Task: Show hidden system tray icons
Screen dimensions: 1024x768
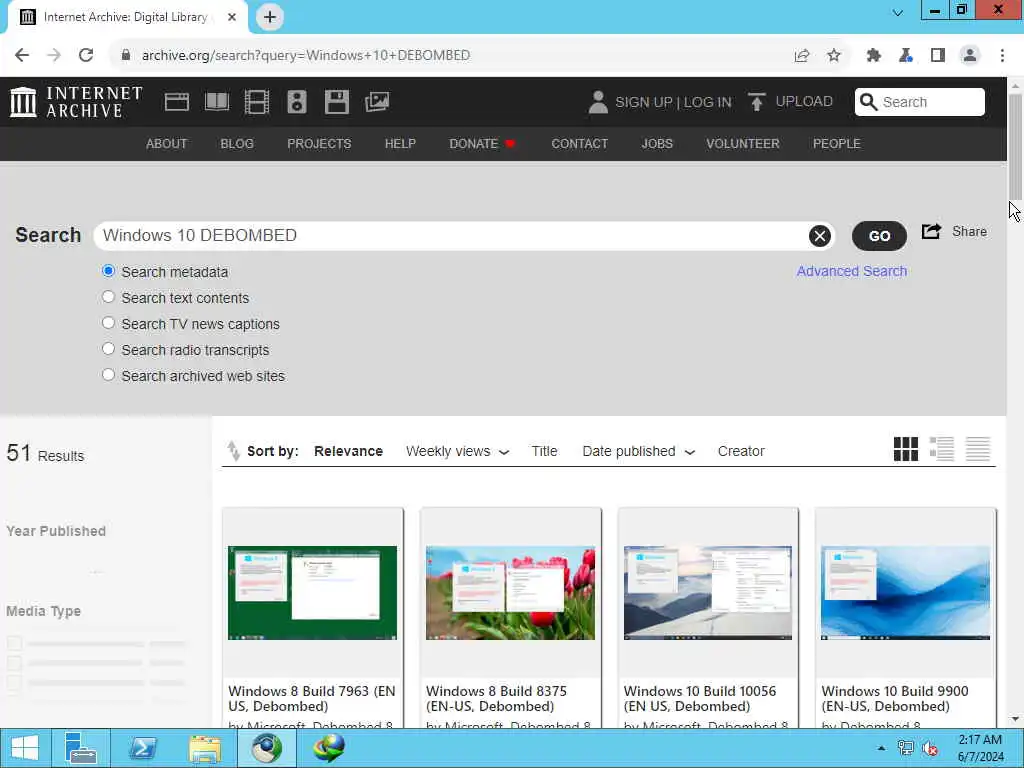Action: tap(881, 748)
